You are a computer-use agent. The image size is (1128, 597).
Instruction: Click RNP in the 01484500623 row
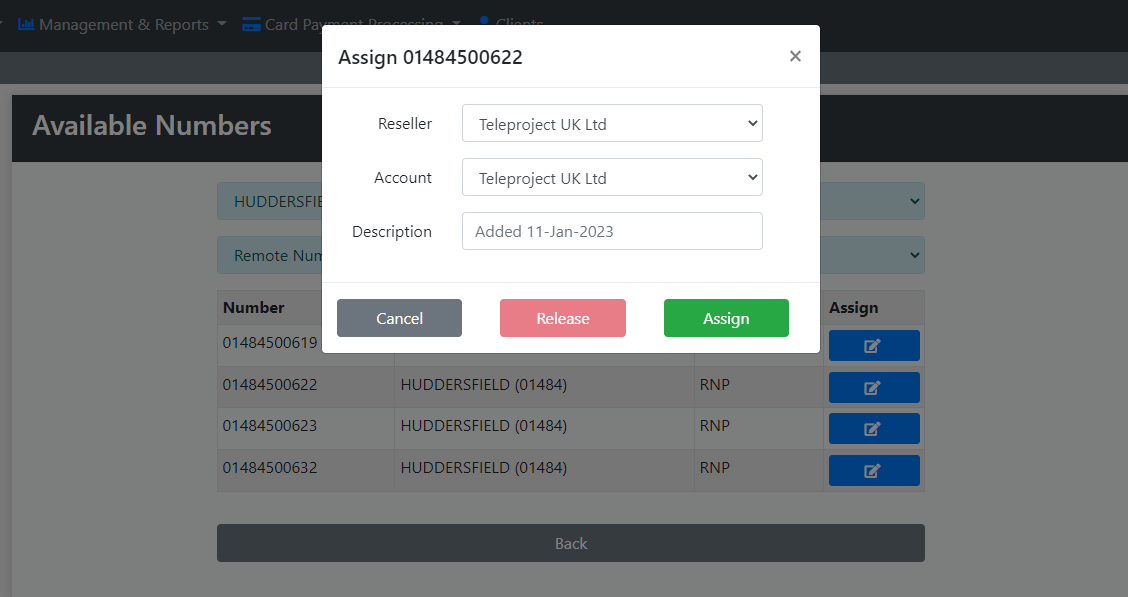click(714, 426)
